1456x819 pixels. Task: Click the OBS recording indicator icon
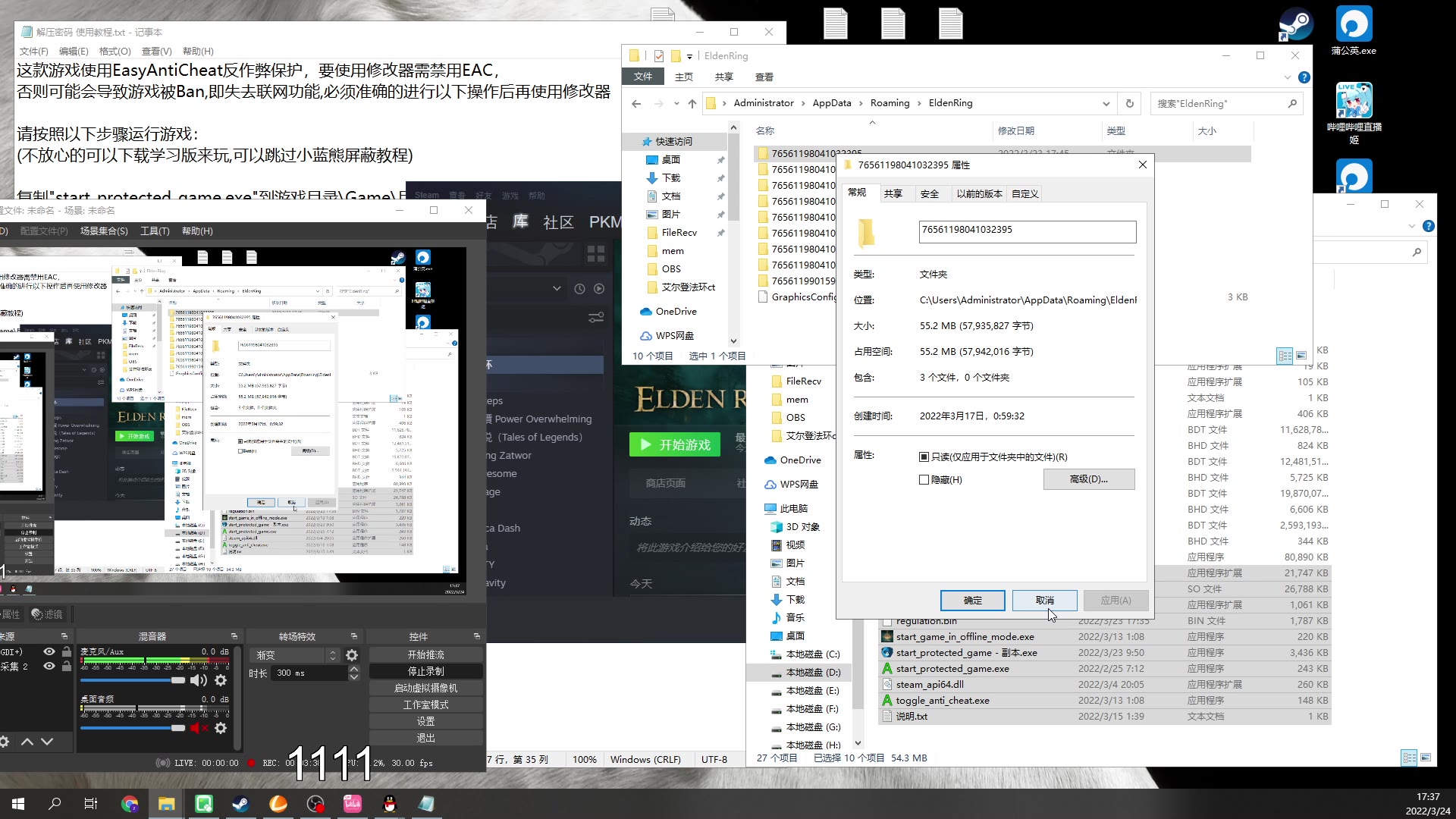(251, 763)
